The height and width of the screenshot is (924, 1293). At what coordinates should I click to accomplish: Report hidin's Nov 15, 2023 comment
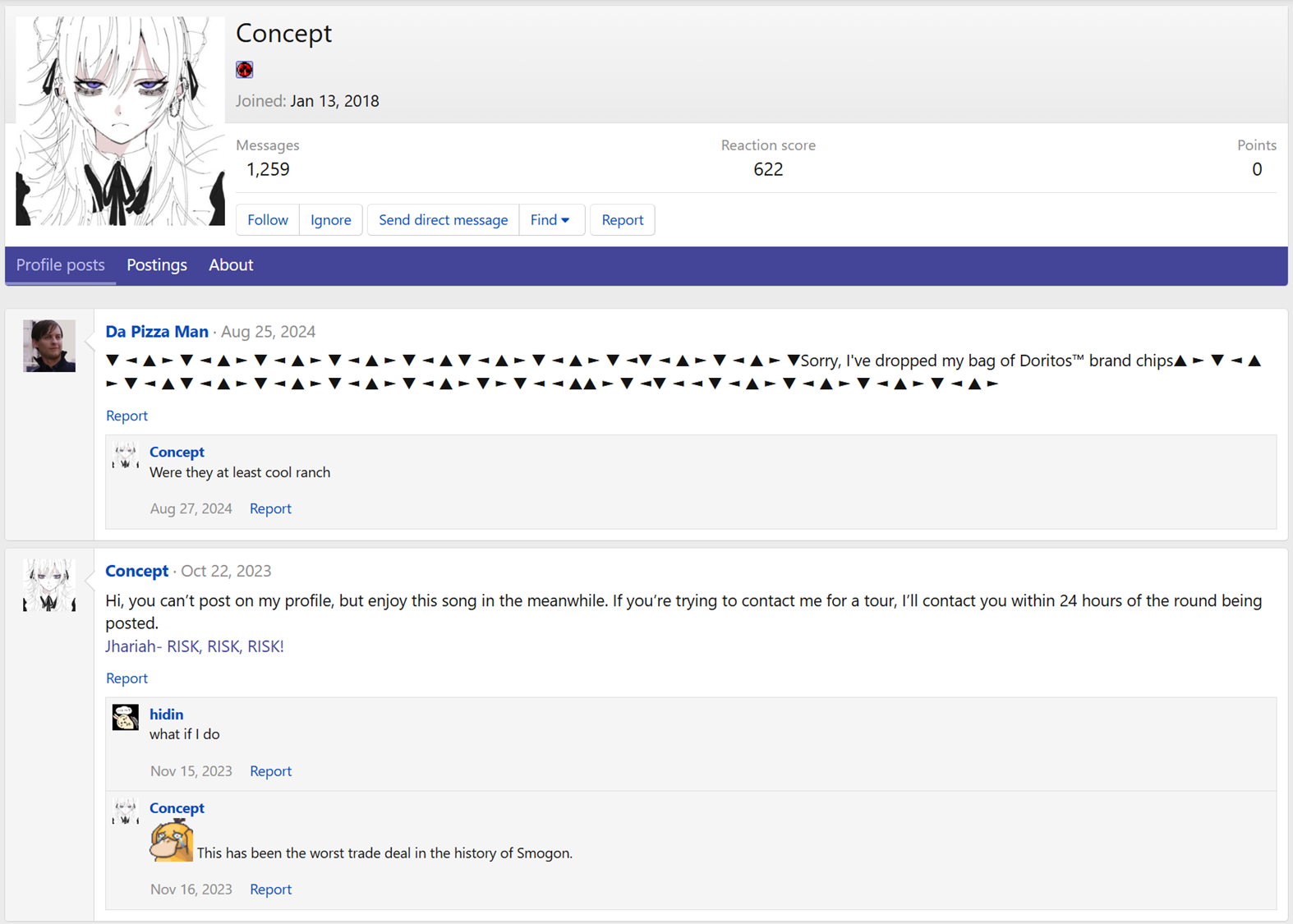(270, 771)
